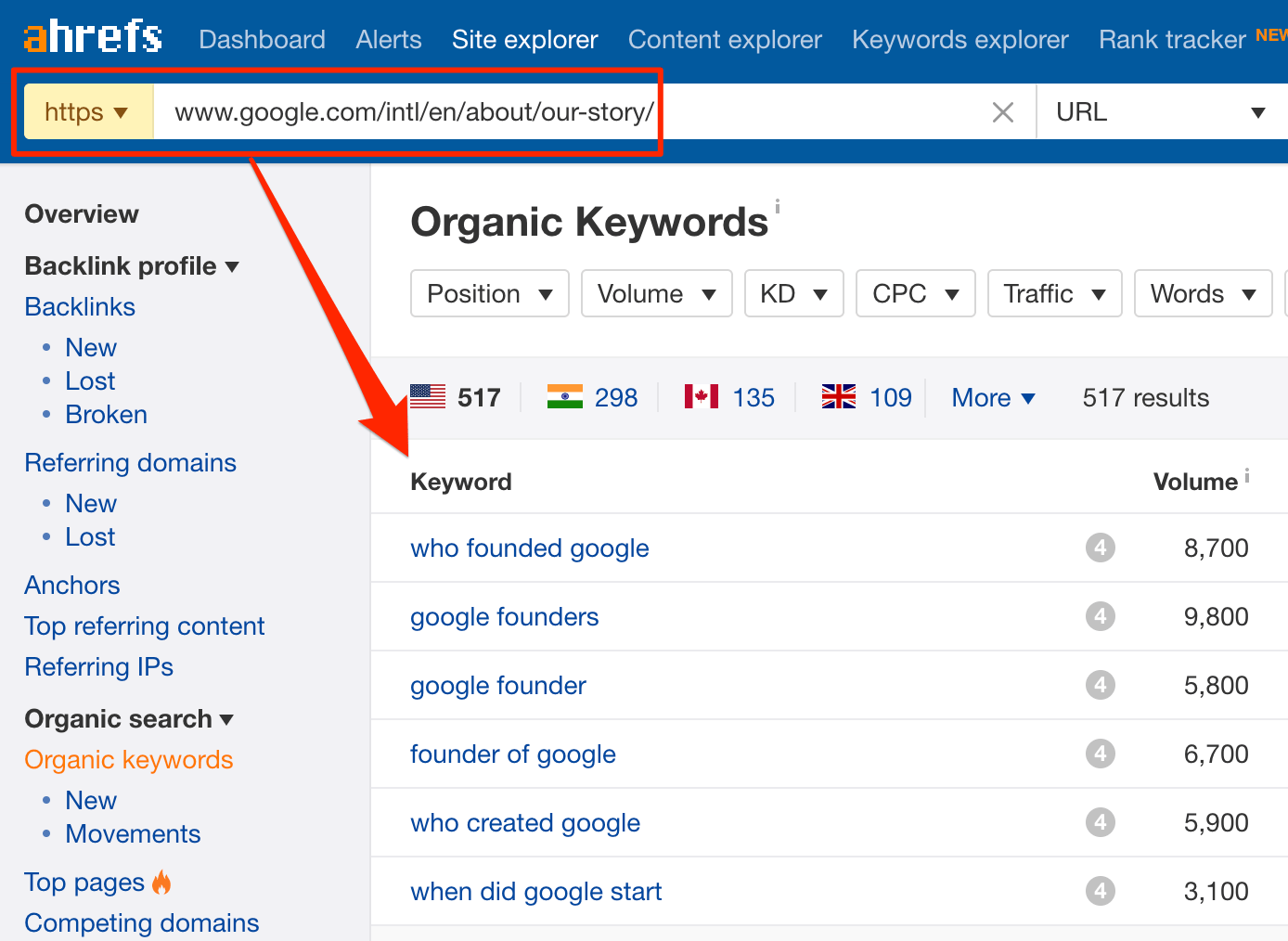Open the More countries dropdown
The width and height of the screenshot is (1288, 941).
click(993, 398)
